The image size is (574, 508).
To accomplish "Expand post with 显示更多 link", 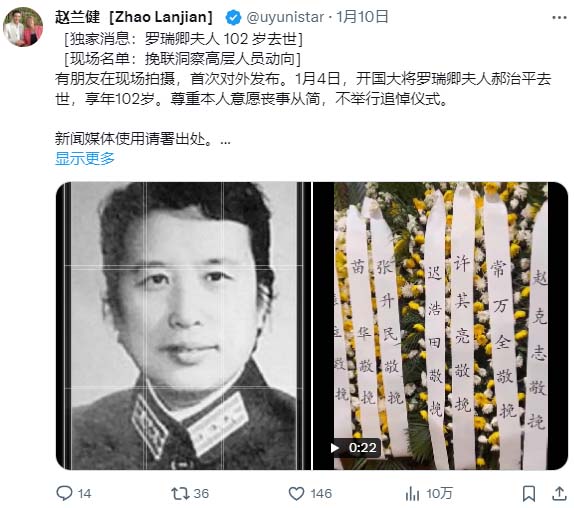I will [85, 158].
